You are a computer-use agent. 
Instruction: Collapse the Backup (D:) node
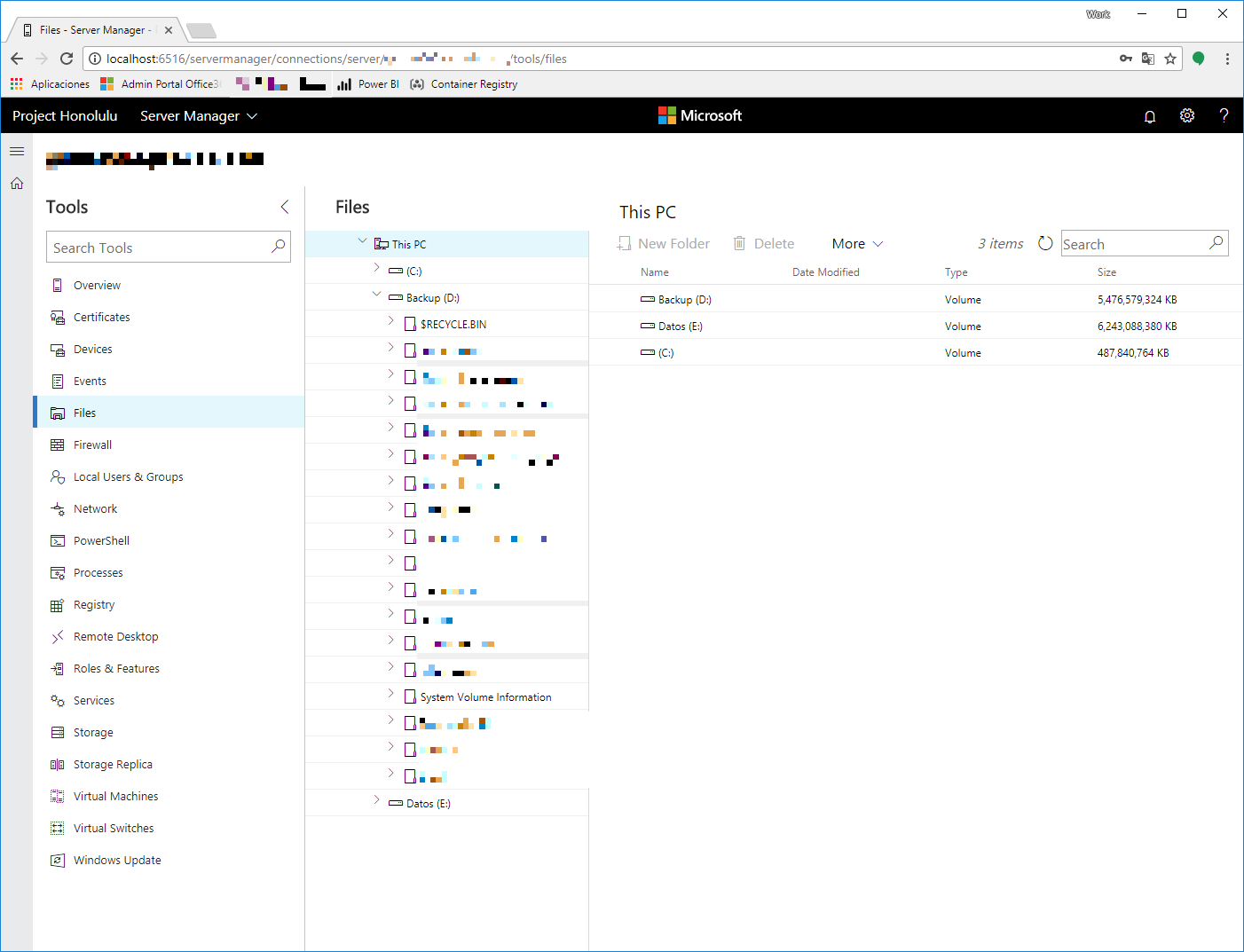pos(376,294)
